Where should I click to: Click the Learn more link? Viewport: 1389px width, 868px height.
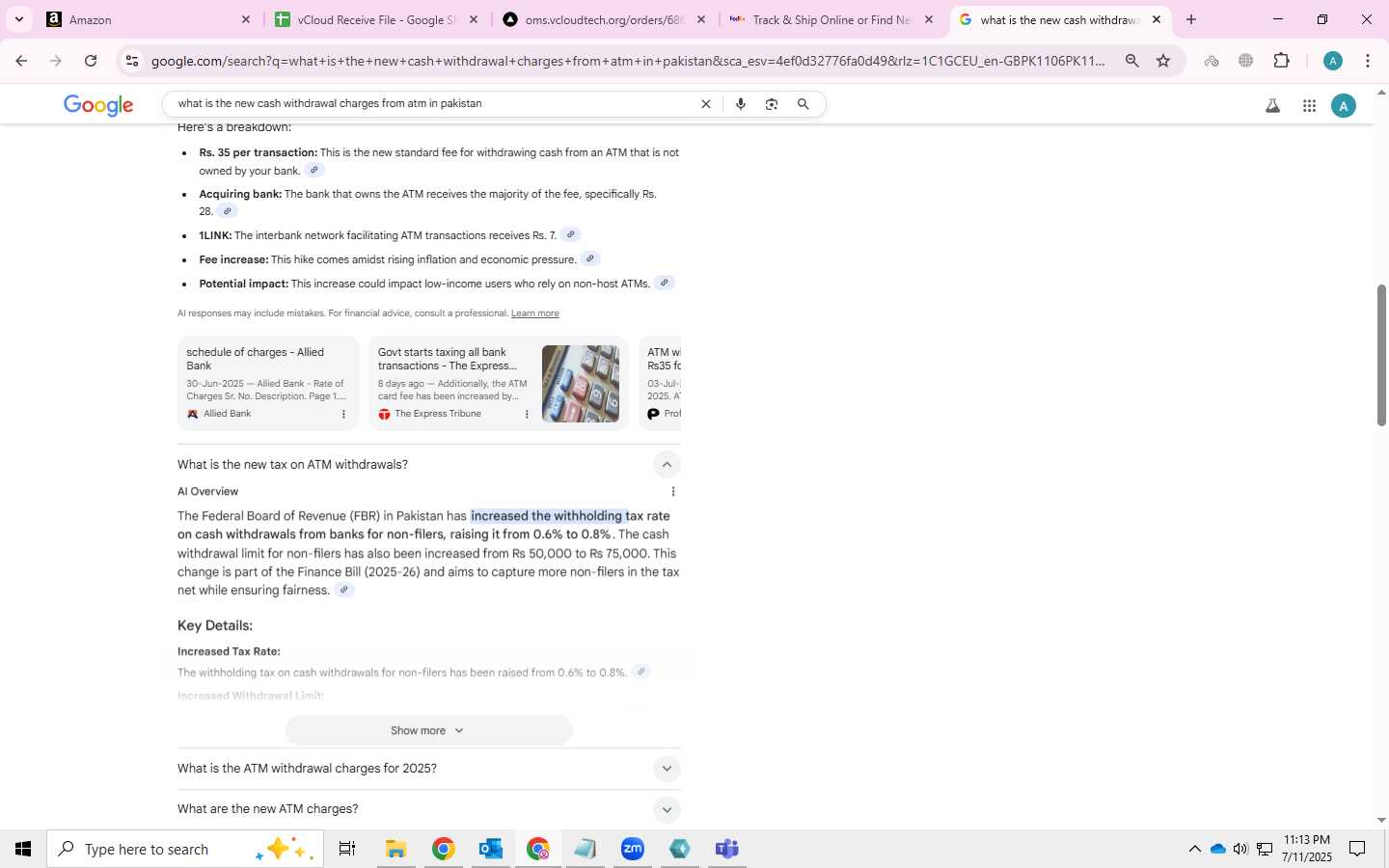535,313
